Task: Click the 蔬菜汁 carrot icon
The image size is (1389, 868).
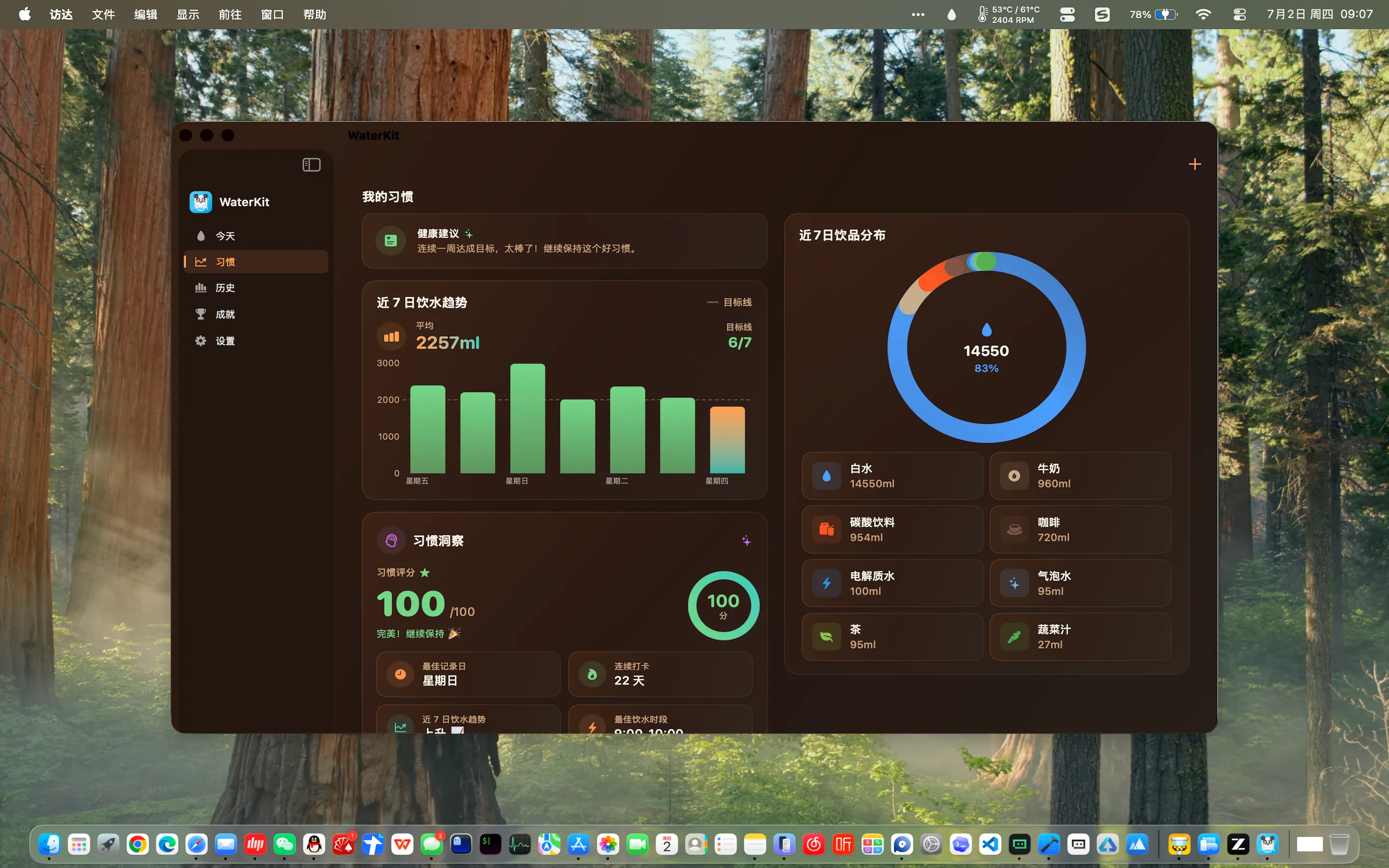Action: pyautogui.click(x=1014, y=637)
